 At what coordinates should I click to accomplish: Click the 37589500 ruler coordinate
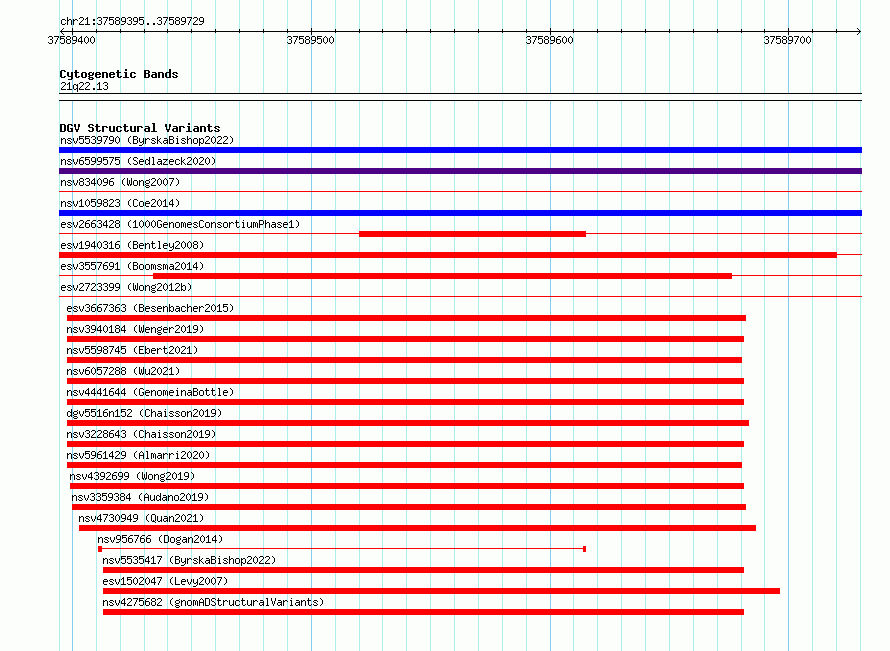coord(310,40)
